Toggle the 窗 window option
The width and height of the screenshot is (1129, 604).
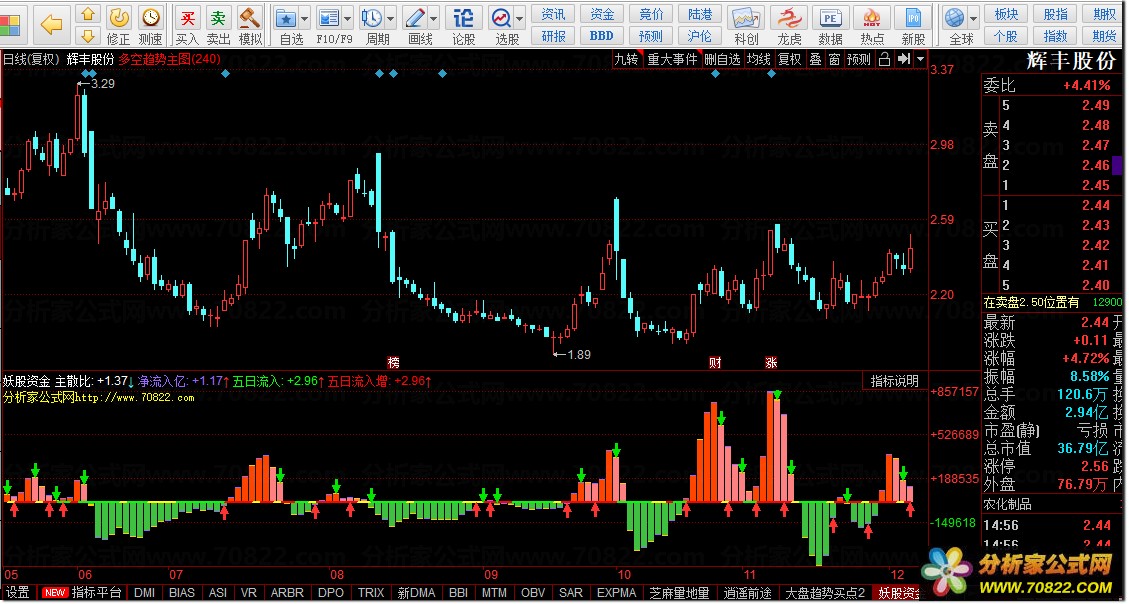click(834, 60)
